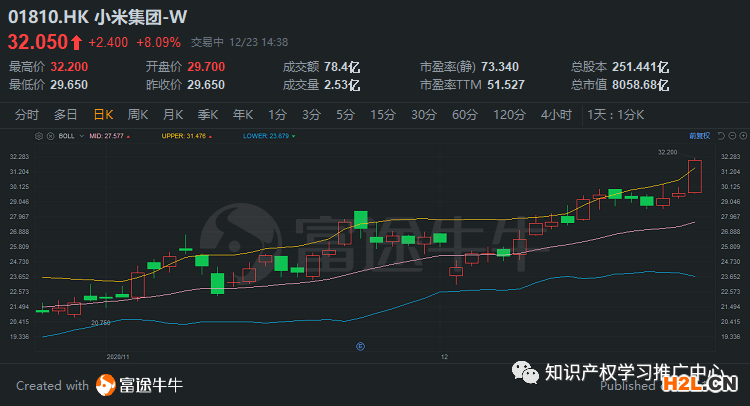This screenshot has width=750, height=406.
Task: Click the stock title 01810.HK 小米集团-W
Action: tap(98, 17)
